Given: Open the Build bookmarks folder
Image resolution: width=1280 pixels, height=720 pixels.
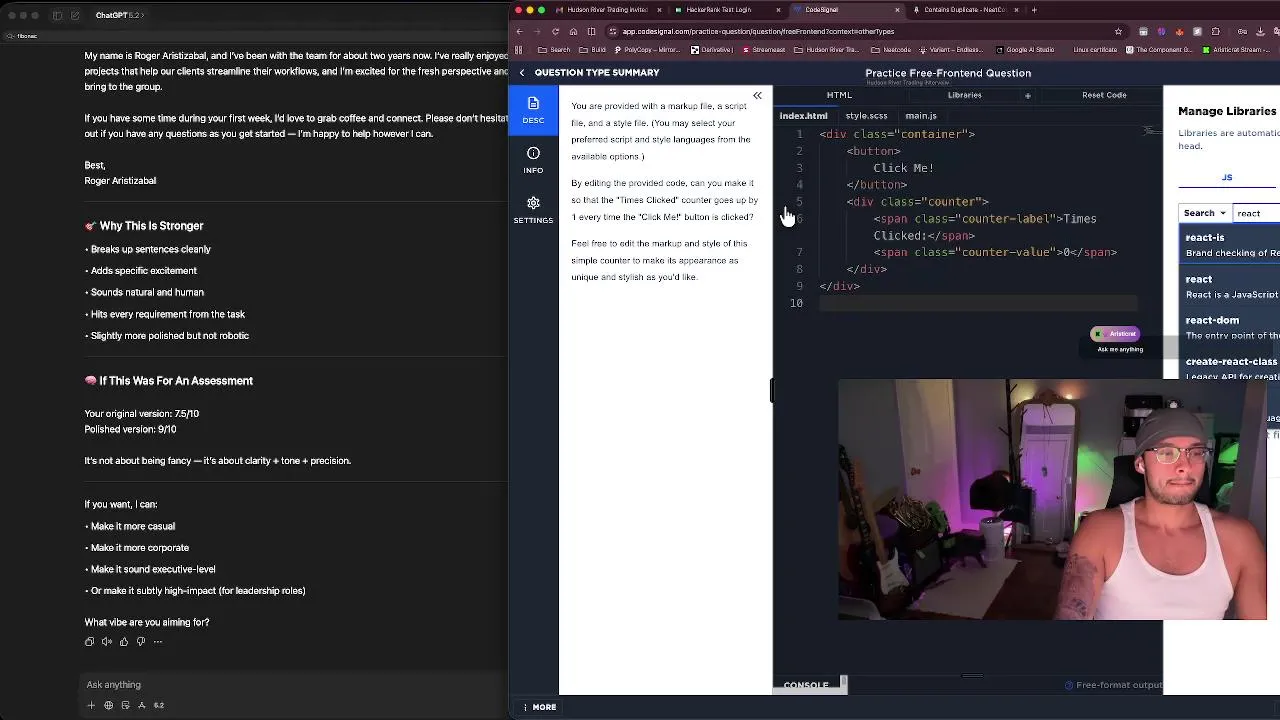Looking at the screenshot, I should point(593,49).
